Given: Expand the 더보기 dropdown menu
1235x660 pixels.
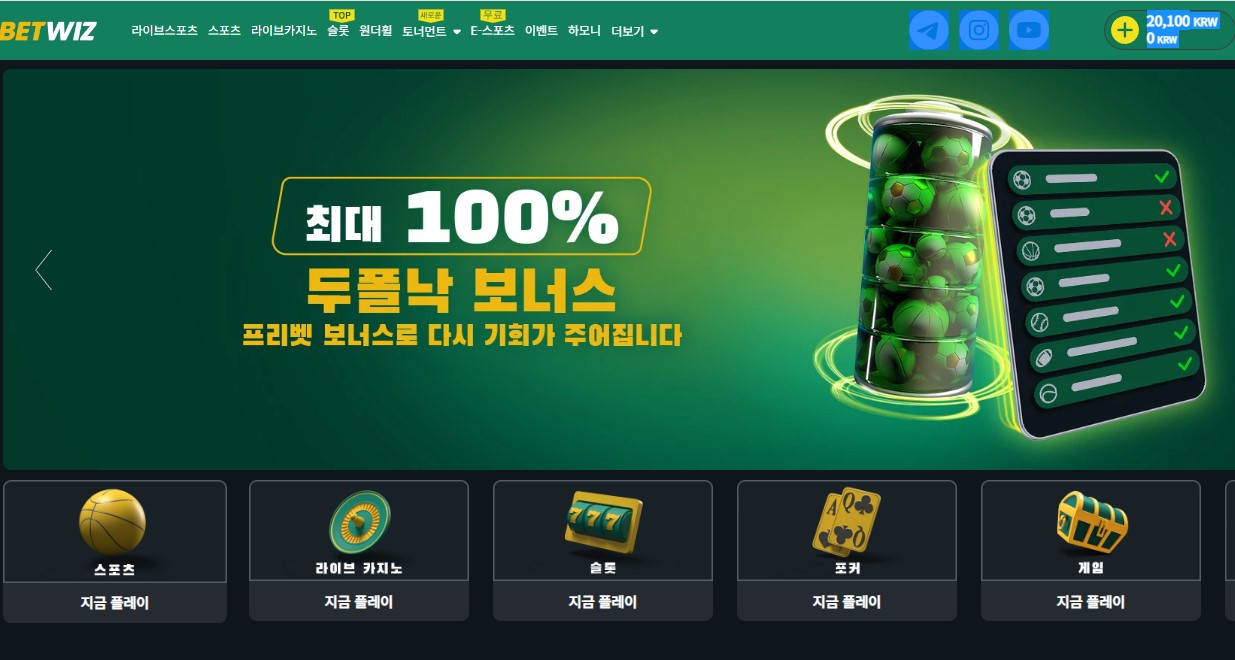Looking at the screenshot, I should click(634, 31).
